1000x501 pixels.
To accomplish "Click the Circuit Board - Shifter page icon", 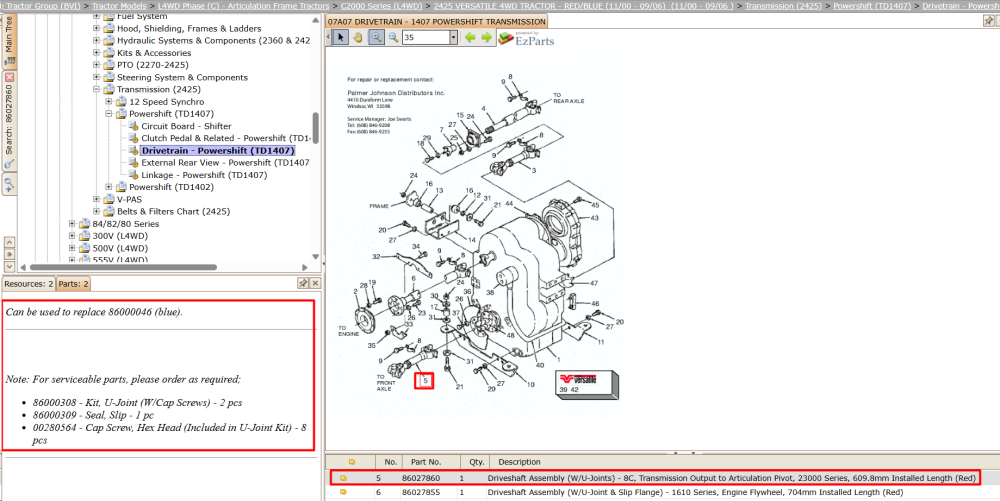I will point(133,126).
